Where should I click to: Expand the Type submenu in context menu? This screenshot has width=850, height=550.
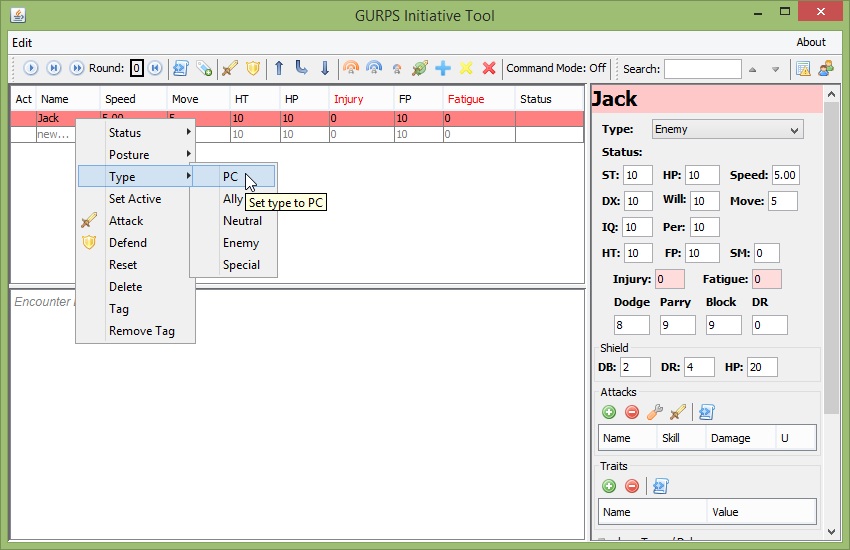point(136,177)
